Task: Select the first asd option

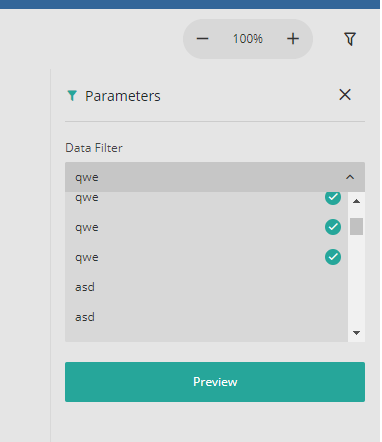Action: point(206,287)
